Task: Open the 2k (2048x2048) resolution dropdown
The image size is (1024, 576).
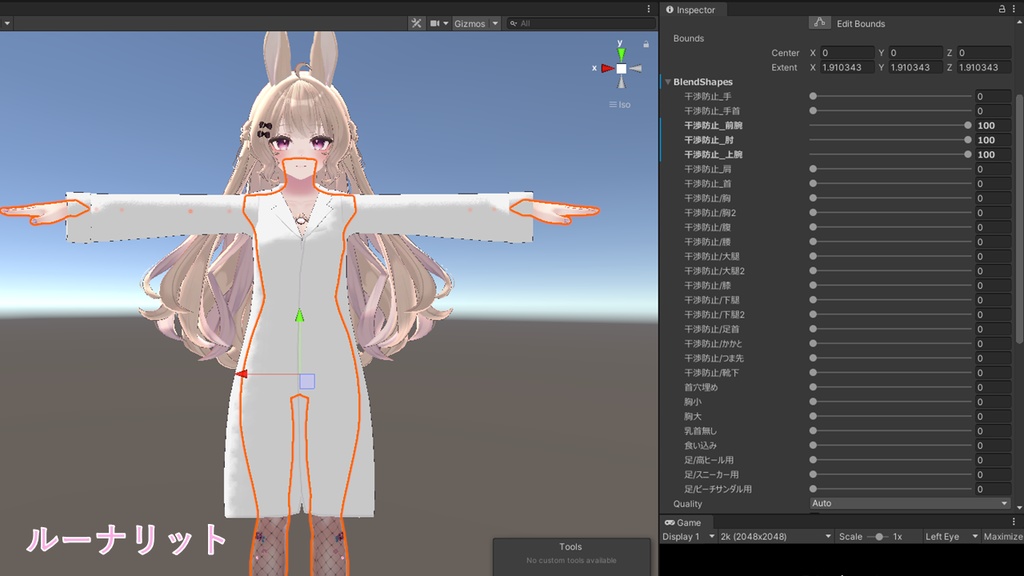Action: [775, 537]
